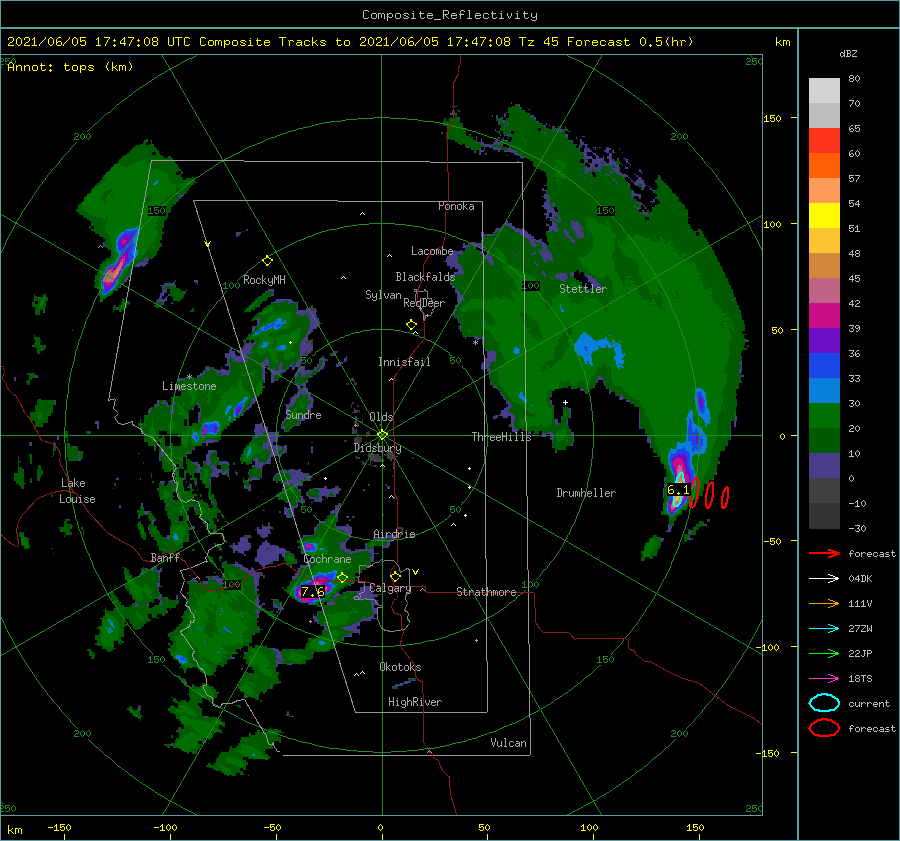The height and width of the screenshot is (841, 900).
Task: Click the orange swatch between 60 and 57 dBZ
Action: click(824, 166)
